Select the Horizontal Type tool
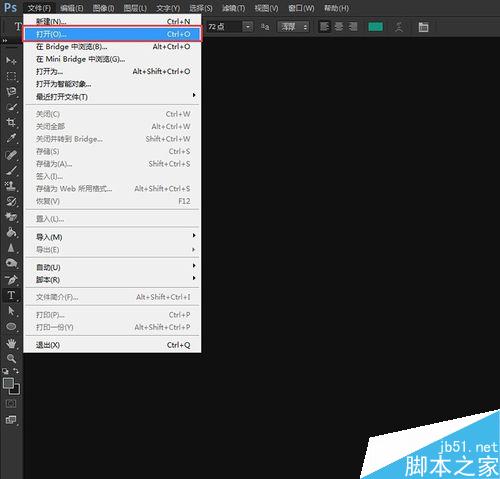This screenshot has height=479, width=500. (x=11, y=295)
